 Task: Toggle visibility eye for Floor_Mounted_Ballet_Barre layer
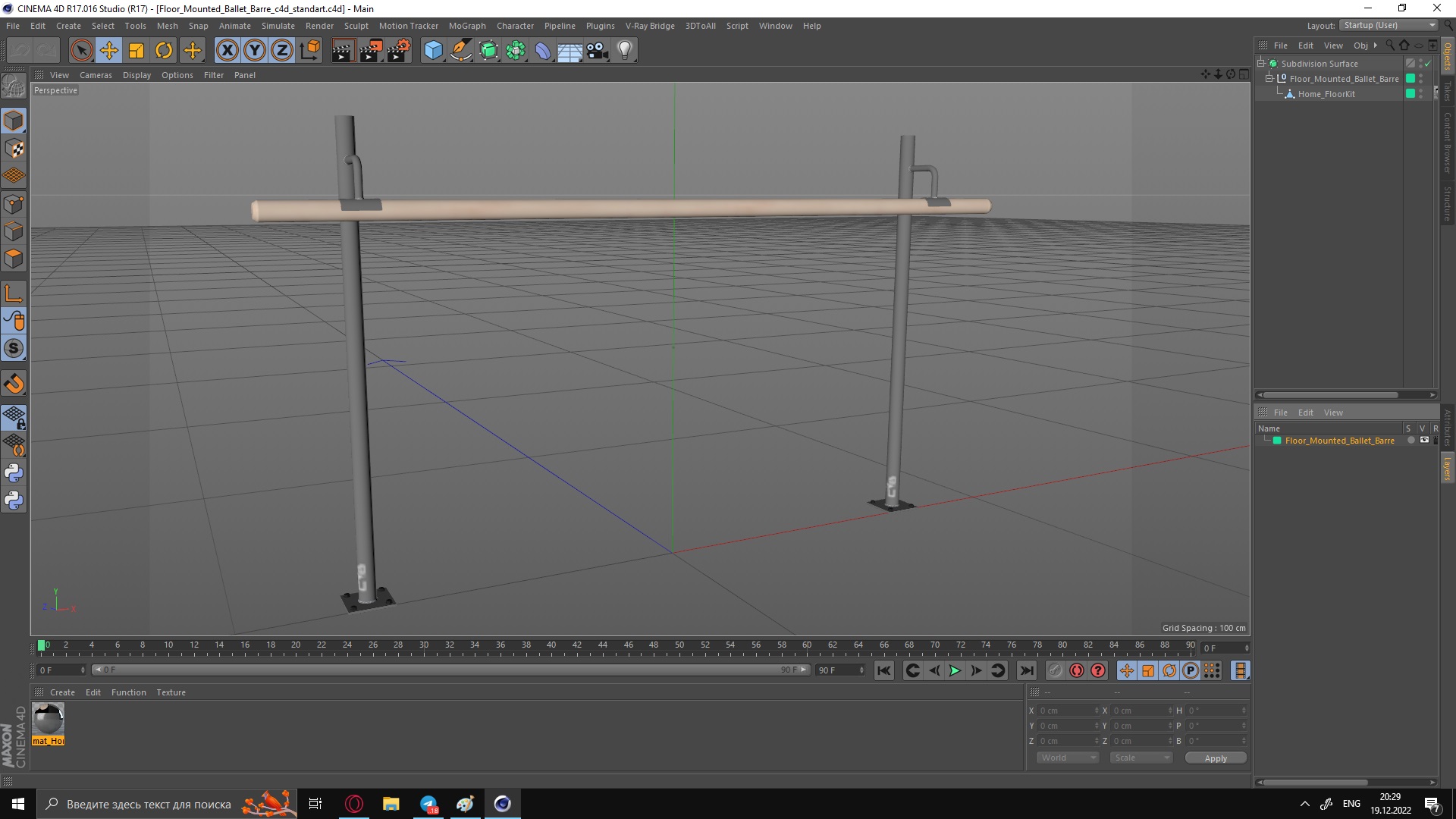(x=1424, y=441)
